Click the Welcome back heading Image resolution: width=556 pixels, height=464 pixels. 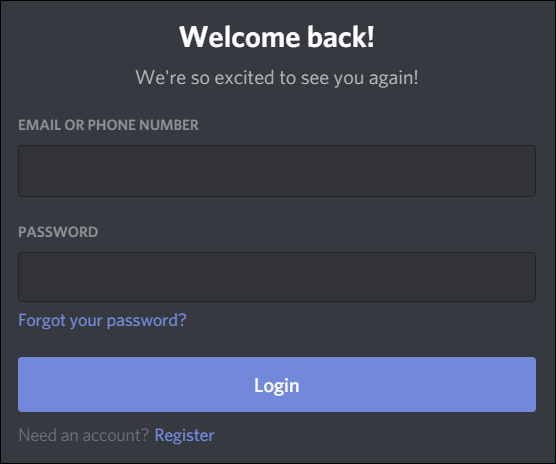click(277, 37)
